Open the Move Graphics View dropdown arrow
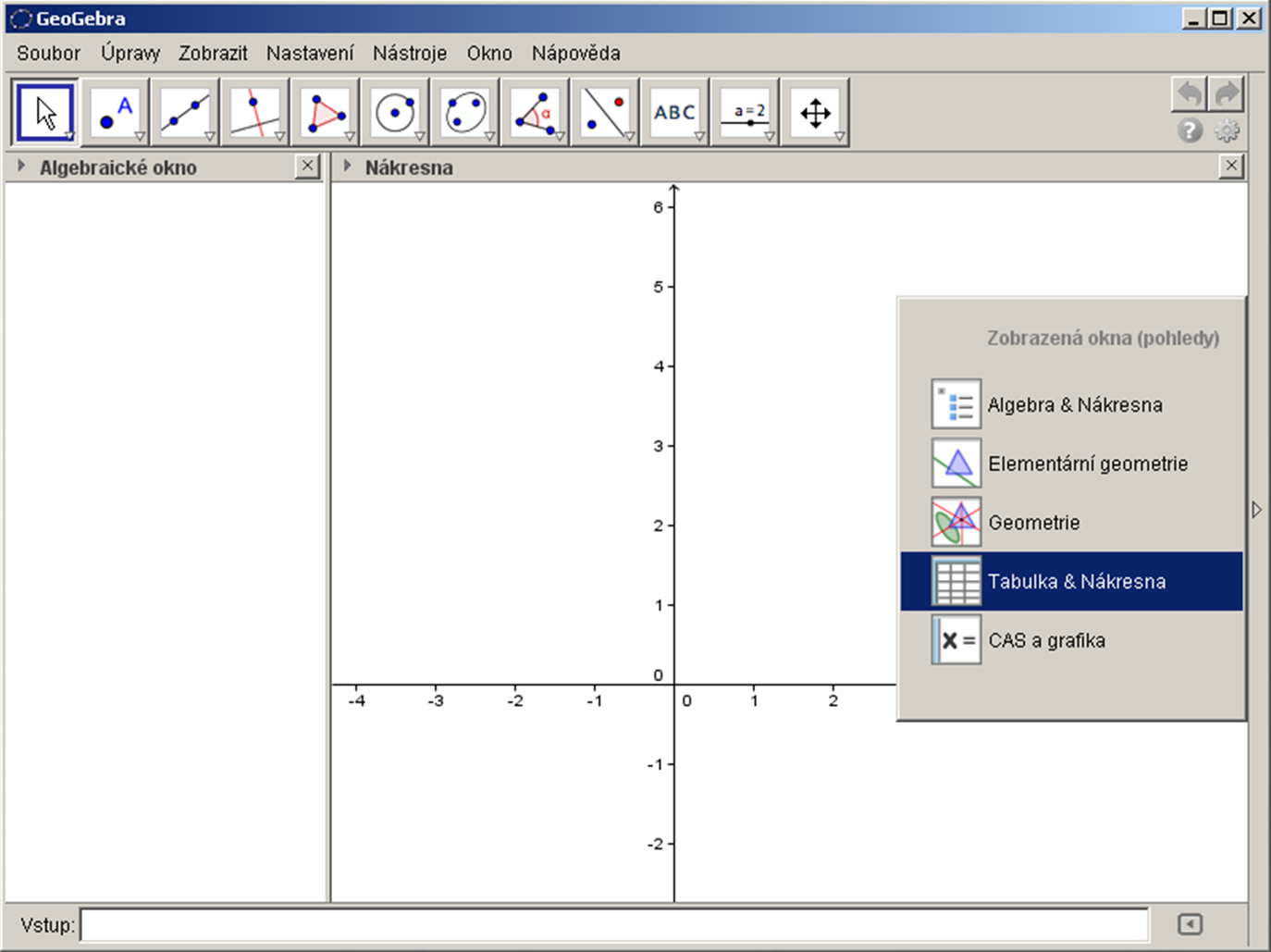The image size is (1271, 952). pos(839,136)
